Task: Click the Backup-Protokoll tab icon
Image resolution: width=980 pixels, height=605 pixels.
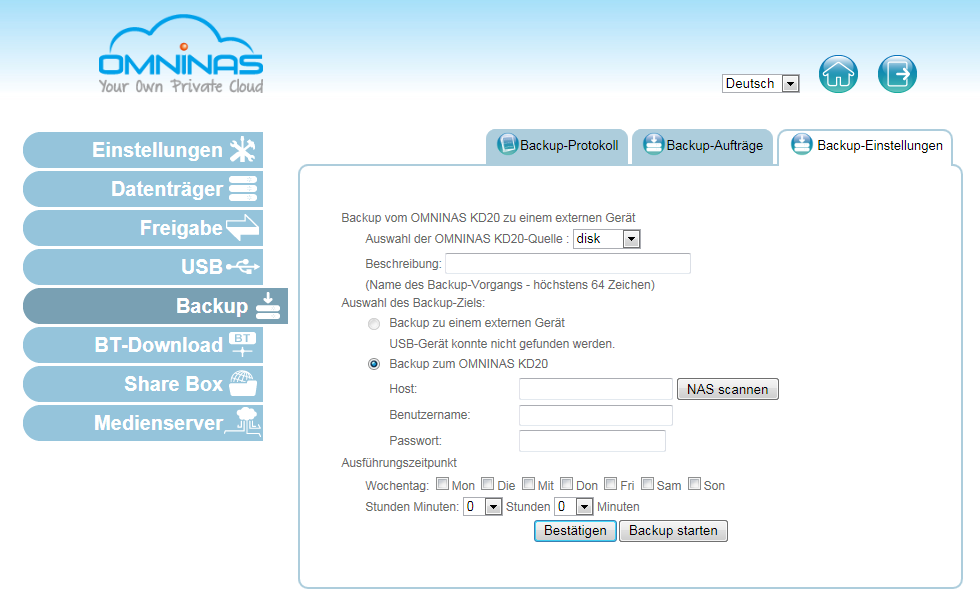Action: 508,144
